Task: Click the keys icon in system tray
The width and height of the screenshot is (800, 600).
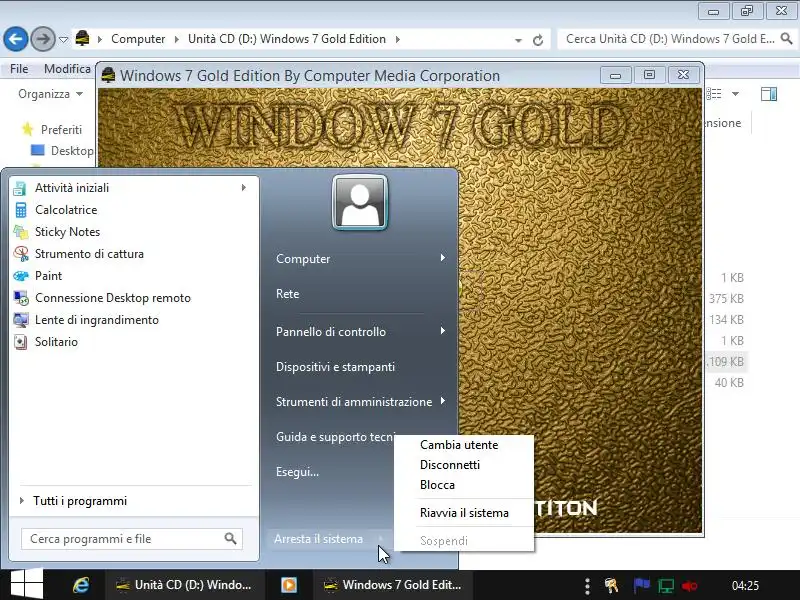Action: 611,585
